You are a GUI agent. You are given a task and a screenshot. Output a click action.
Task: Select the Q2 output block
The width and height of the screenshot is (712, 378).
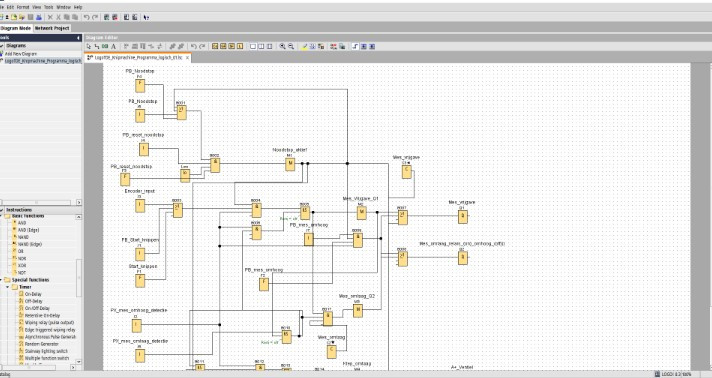[462, 258]
